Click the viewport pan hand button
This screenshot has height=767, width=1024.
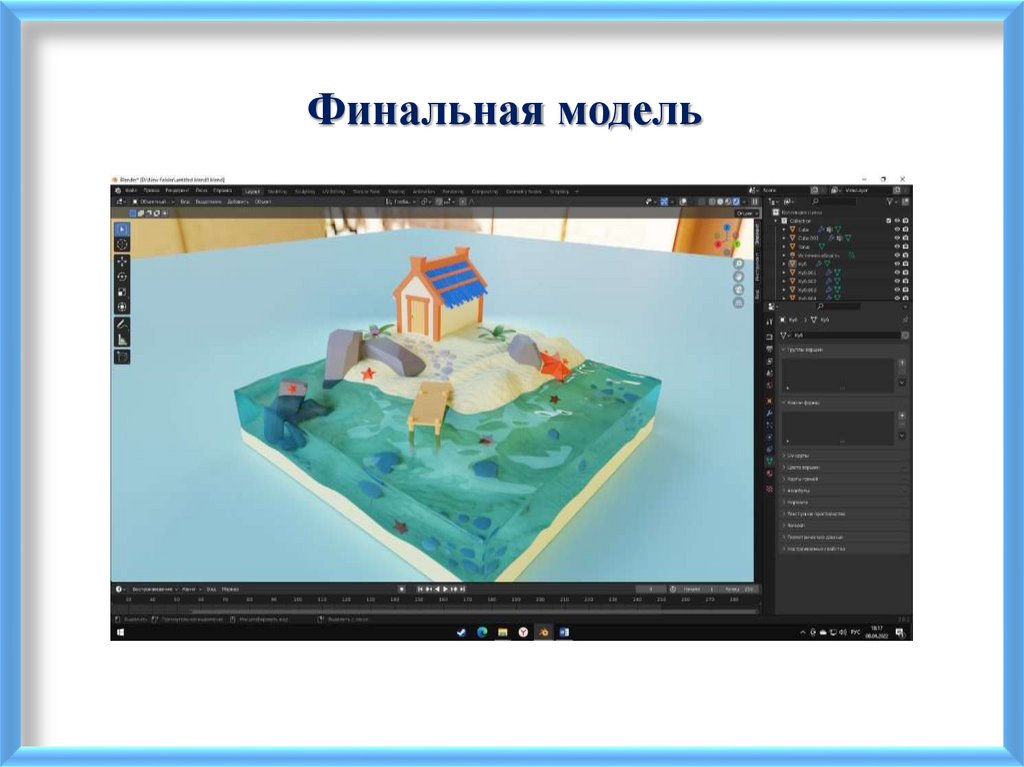[x=739, y=276]
